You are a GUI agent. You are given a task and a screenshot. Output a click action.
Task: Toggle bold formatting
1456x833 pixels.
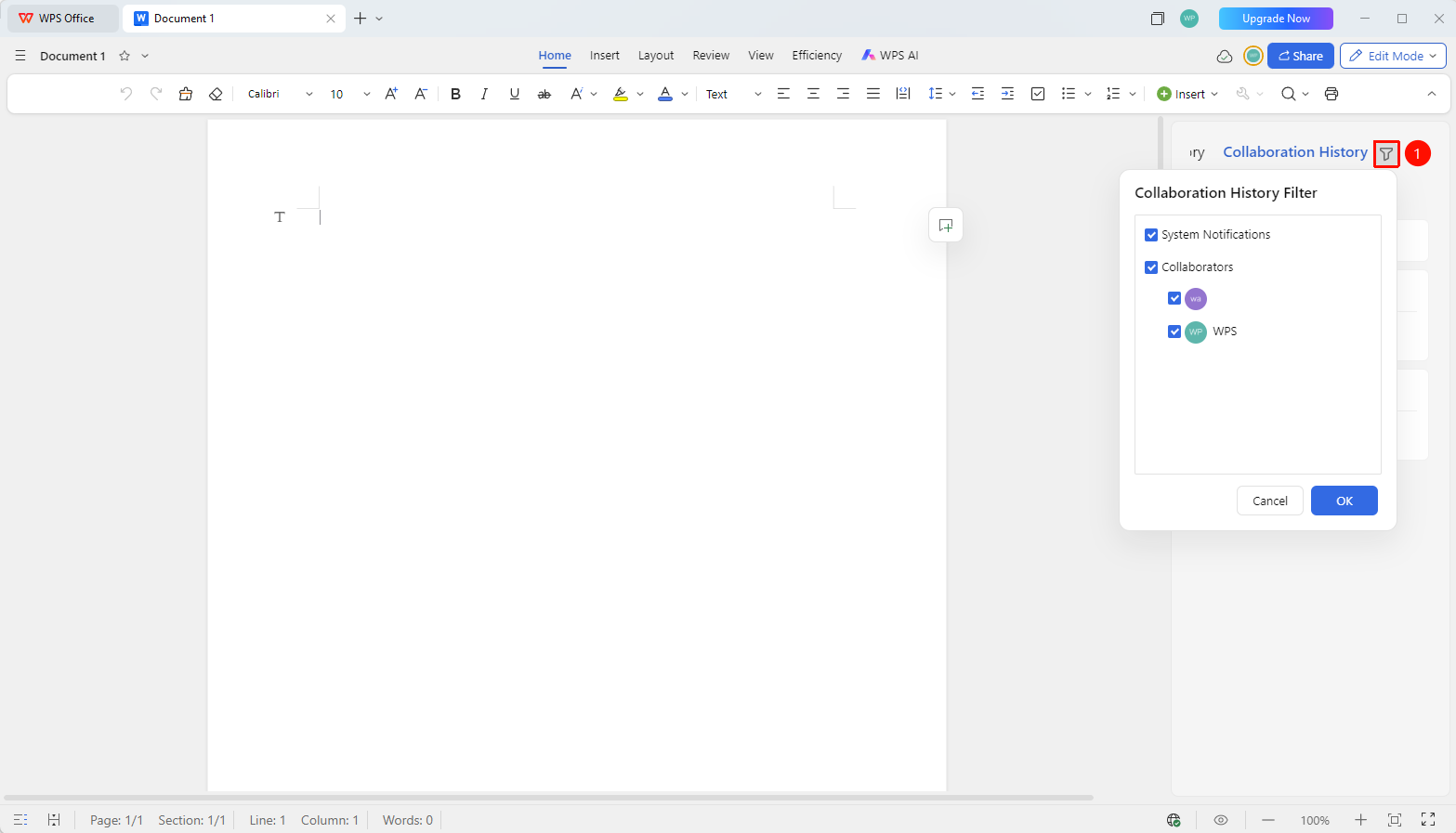point(455,94)
